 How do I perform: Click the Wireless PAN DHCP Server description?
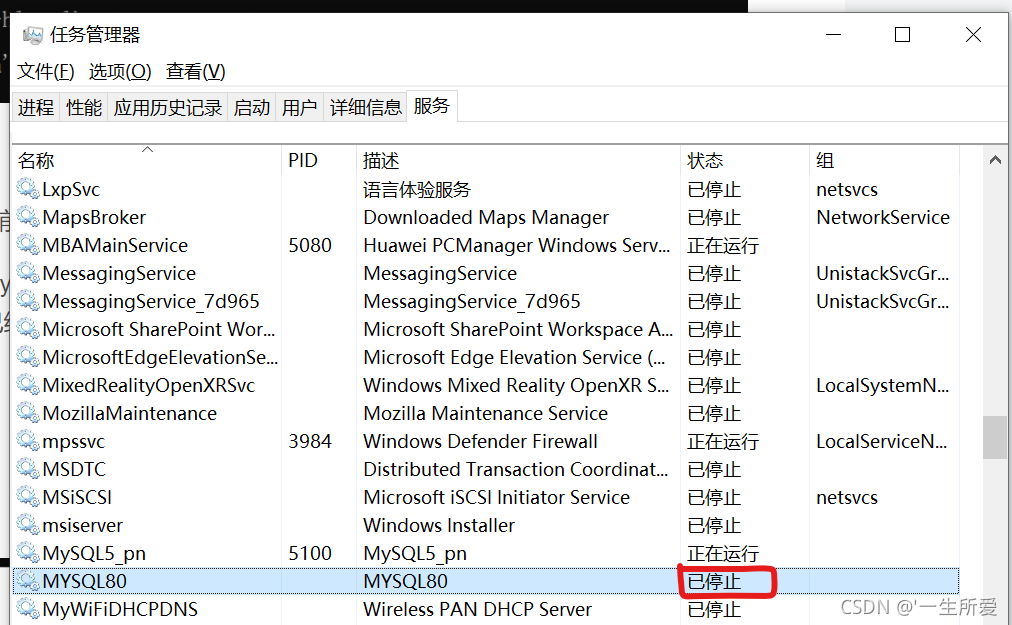477,609
